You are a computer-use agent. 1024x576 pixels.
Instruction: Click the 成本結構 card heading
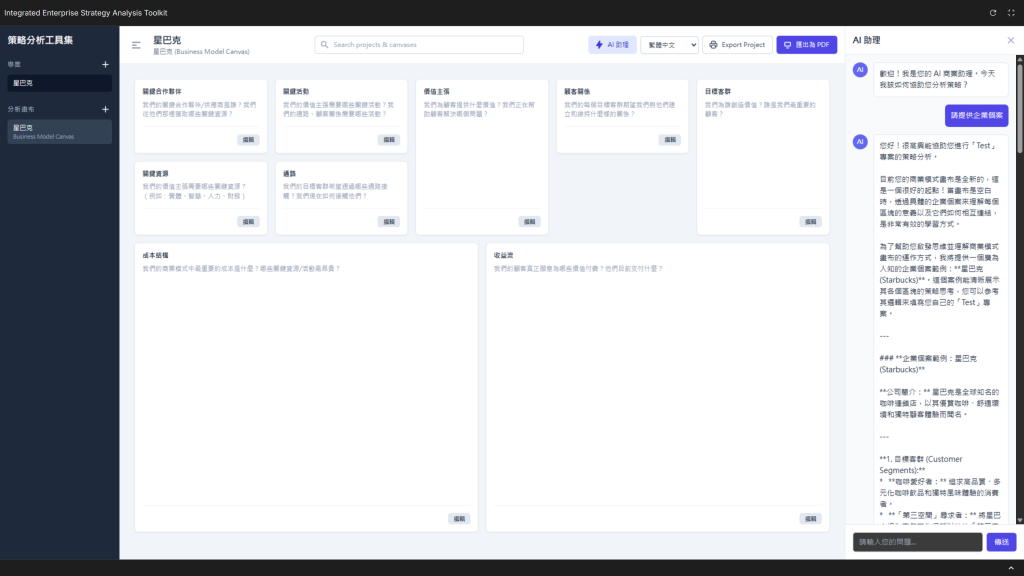pos(155,255)
